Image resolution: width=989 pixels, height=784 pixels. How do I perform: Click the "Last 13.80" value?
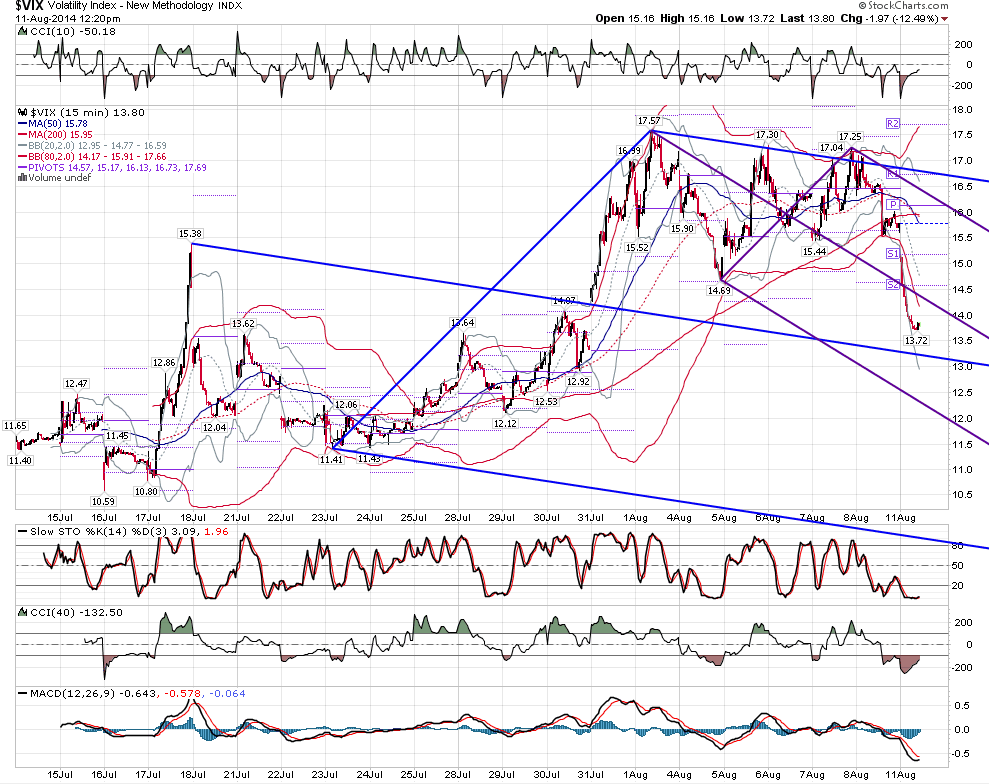(807, 18)
